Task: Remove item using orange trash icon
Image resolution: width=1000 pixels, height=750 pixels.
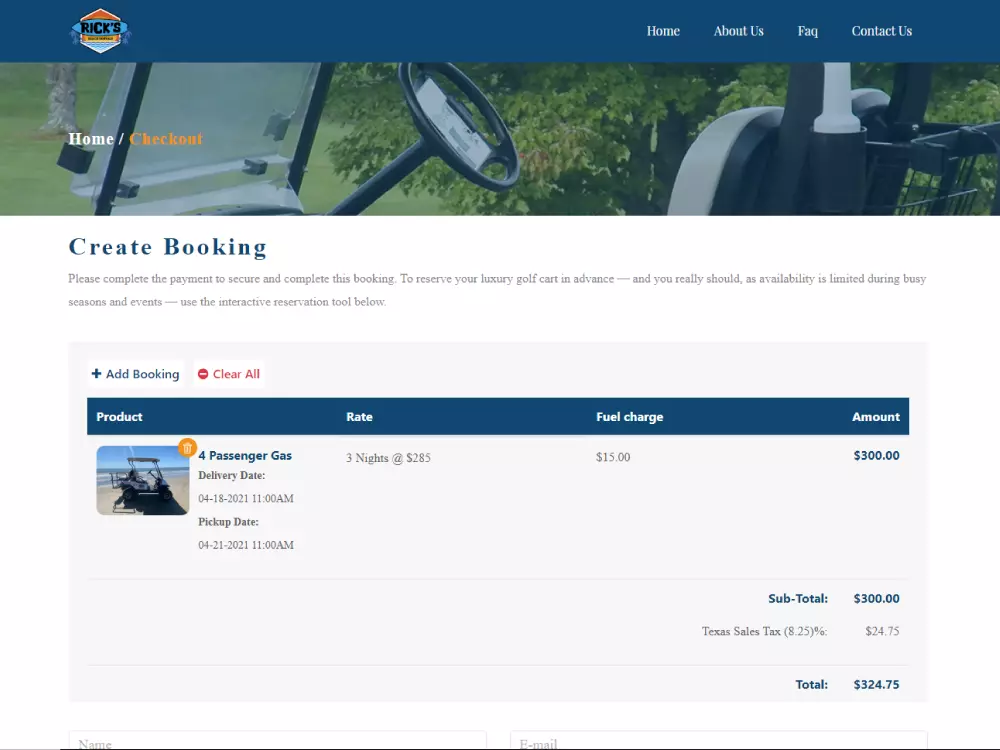Action: (187, 448)
